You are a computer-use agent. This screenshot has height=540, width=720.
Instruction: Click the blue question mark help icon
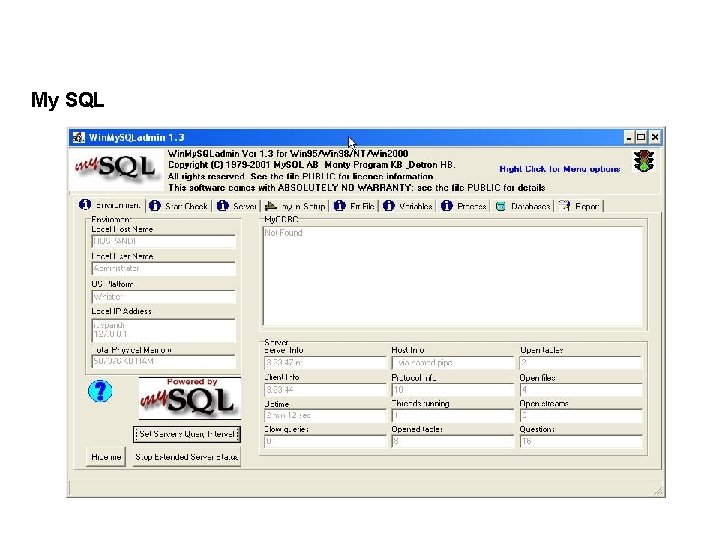[100, 391]
